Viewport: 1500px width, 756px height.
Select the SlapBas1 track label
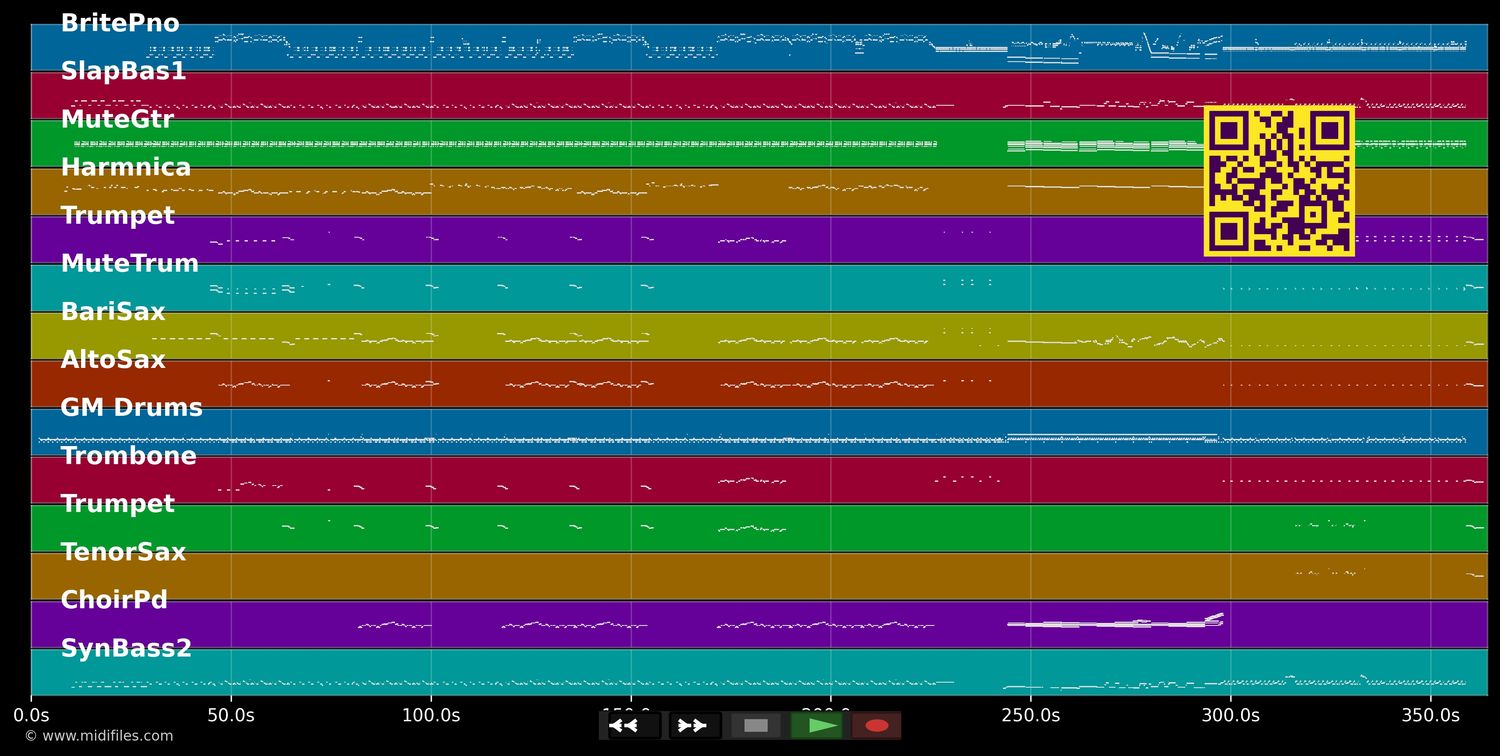tap(123, 72)
